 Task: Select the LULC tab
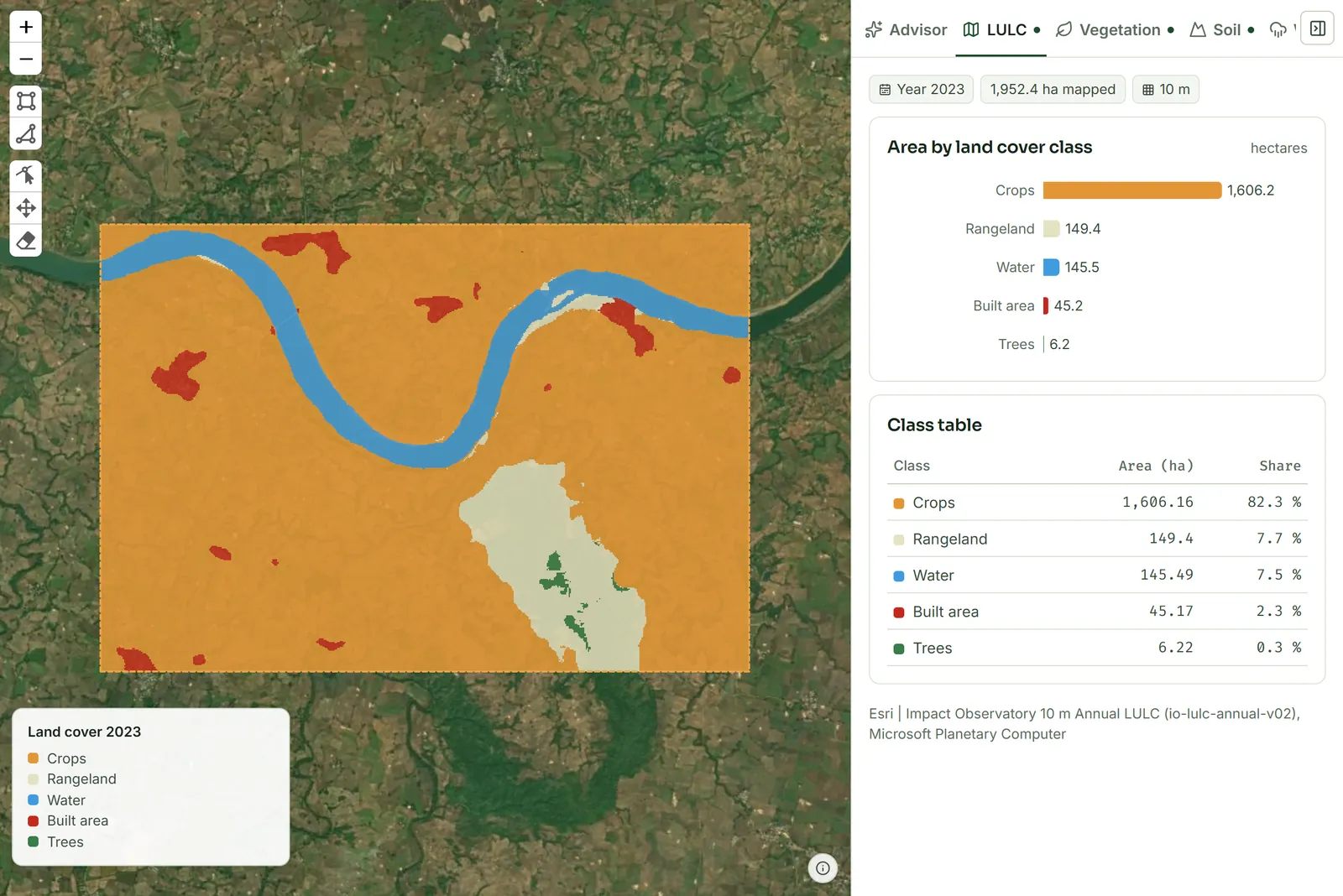1001,29
